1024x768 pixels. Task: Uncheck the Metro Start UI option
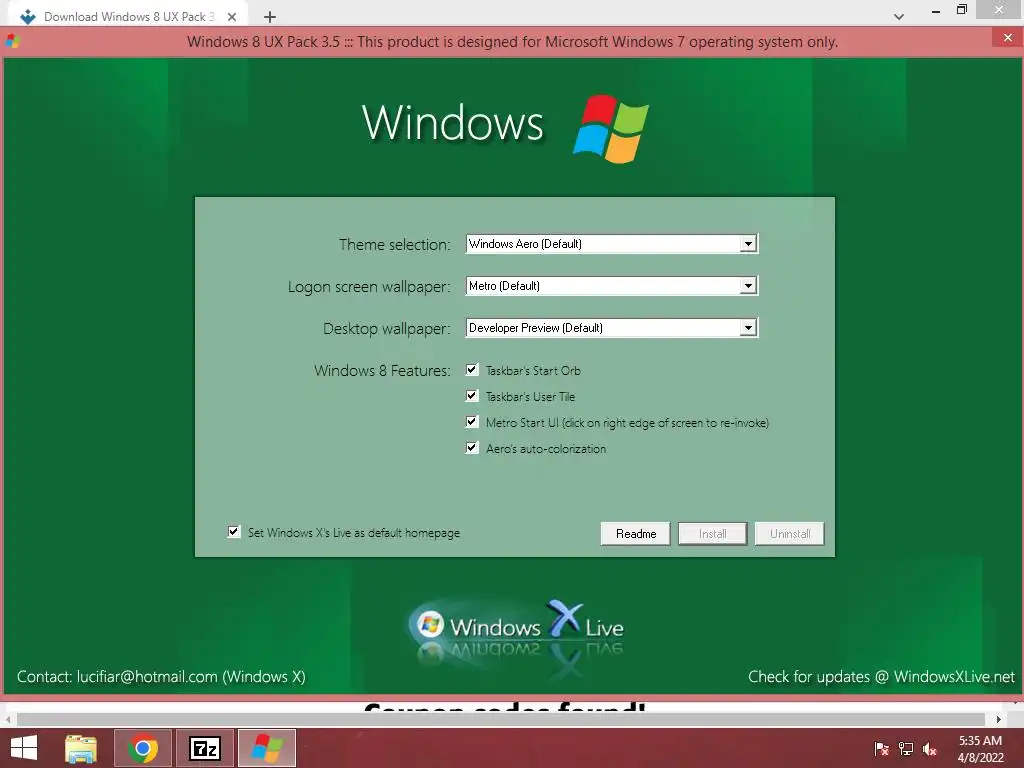coord(472,422)
